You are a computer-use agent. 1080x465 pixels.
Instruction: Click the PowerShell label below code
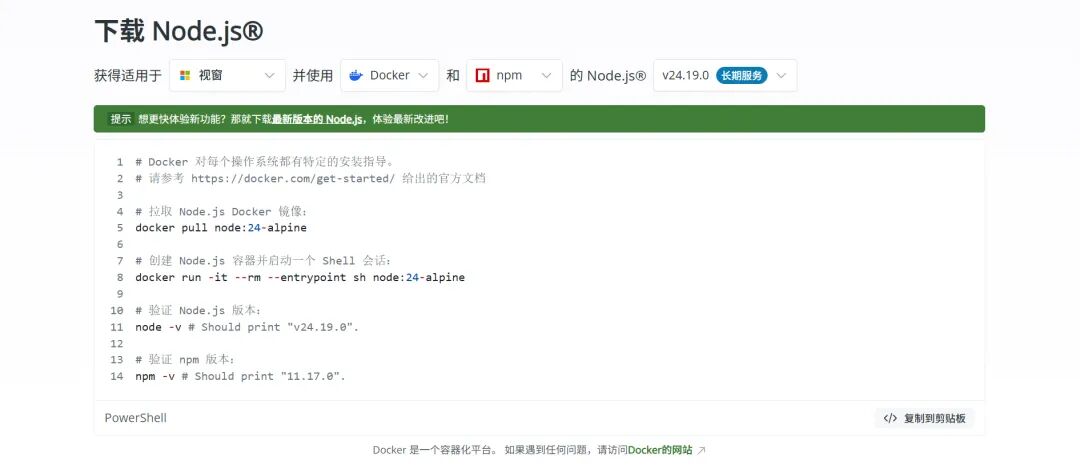[x=136, y=418]
